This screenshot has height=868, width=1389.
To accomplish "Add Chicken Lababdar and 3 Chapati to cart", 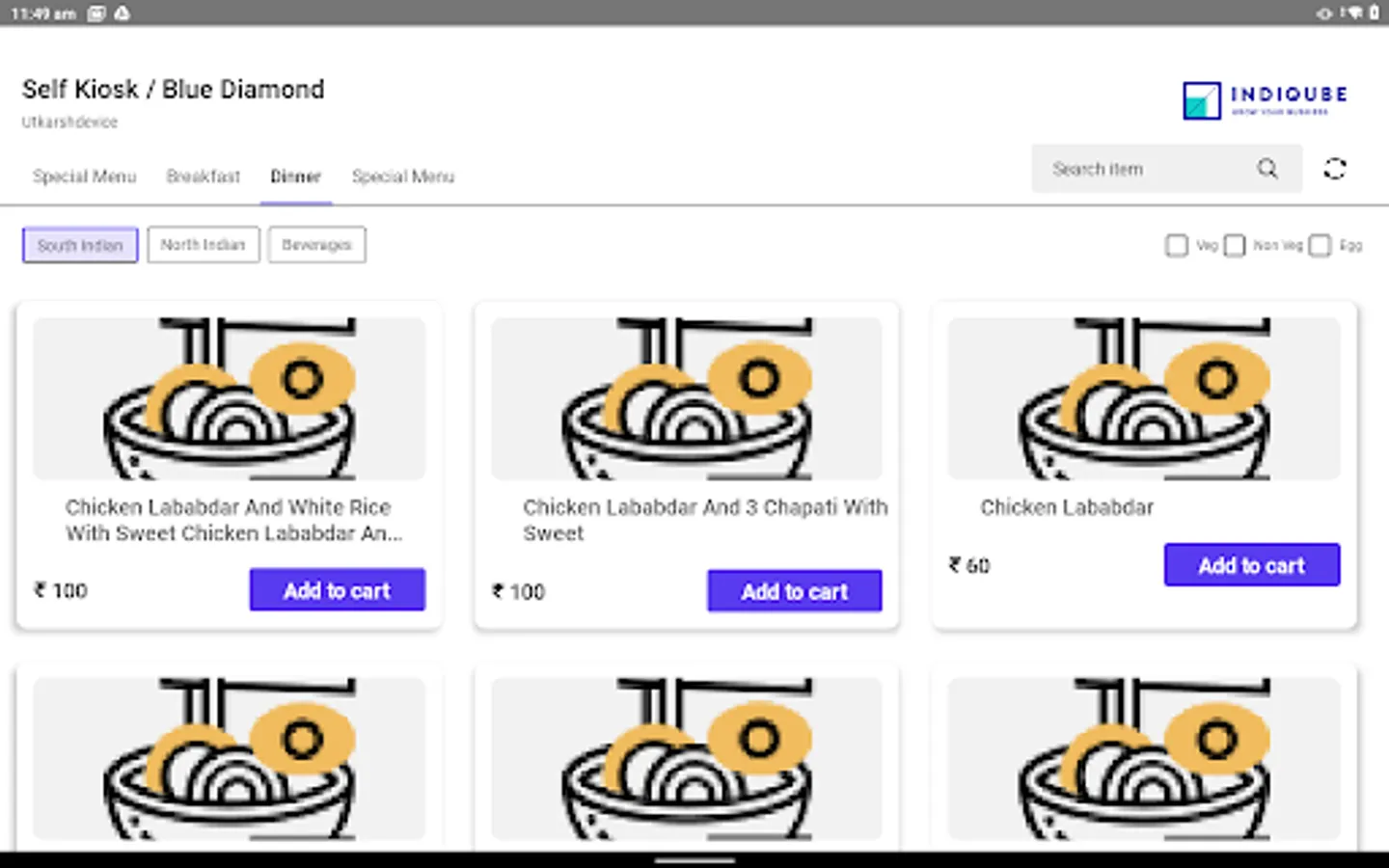I will [x=794, y=590].
